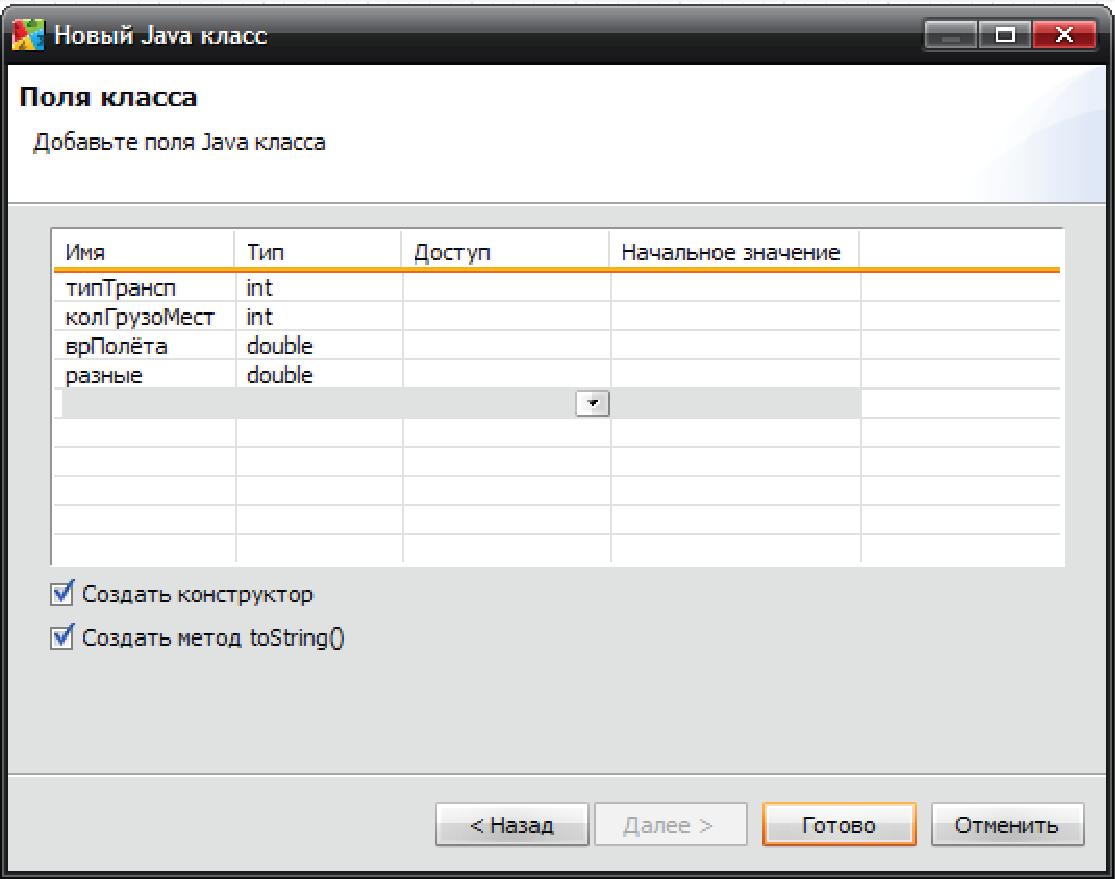Maximize the 'Новый Java класс' window

click(1005, 34)
